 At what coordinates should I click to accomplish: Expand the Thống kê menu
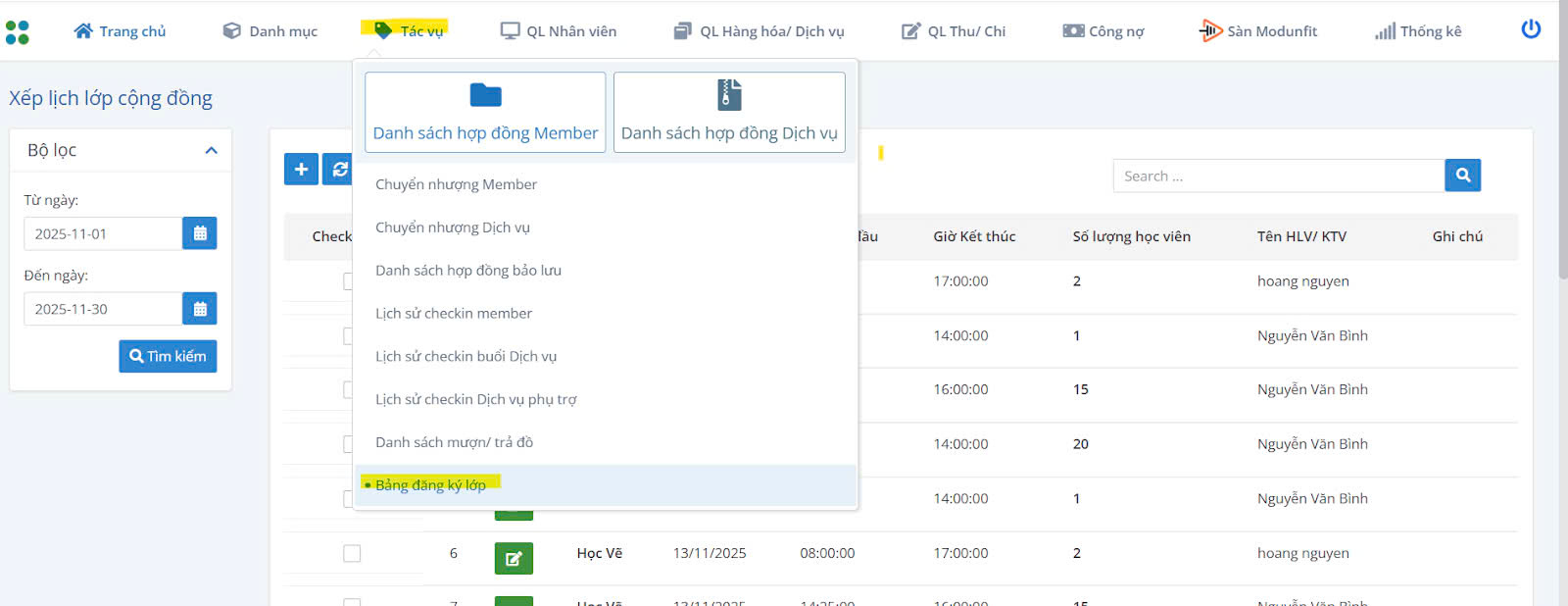[1418, 31]
